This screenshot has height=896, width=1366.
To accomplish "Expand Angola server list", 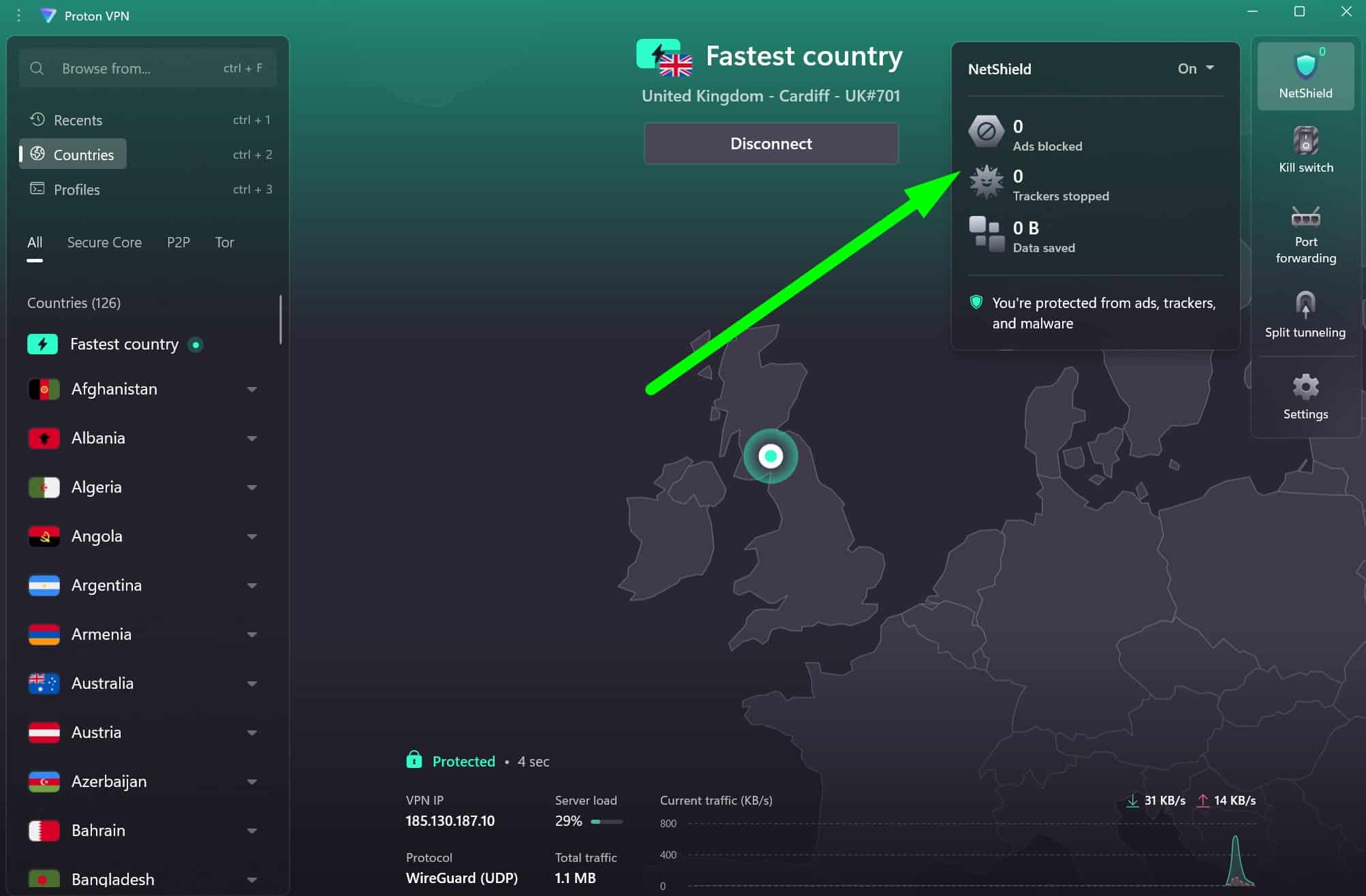I will (252, 536).
